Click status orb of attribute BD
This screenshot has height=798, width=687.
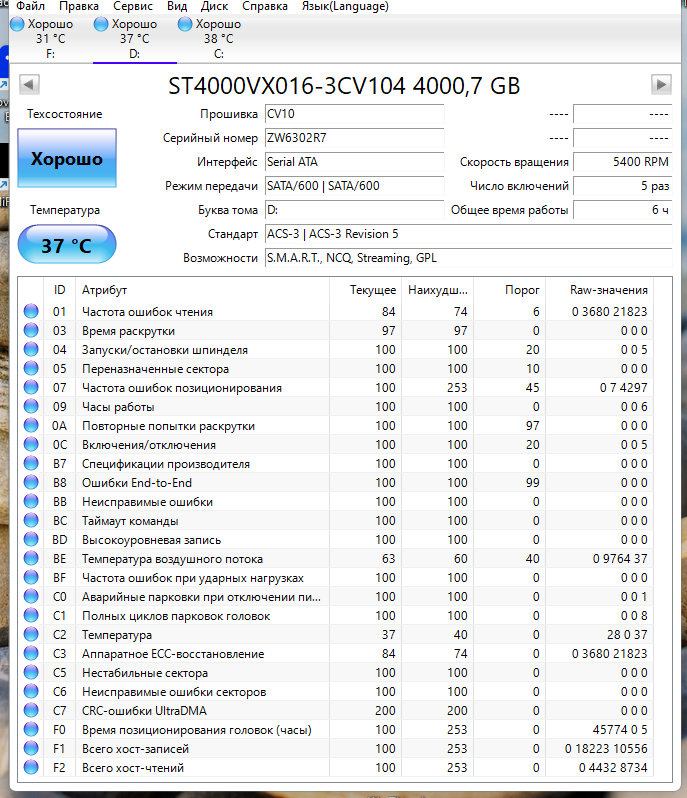[x=31, y=539]
